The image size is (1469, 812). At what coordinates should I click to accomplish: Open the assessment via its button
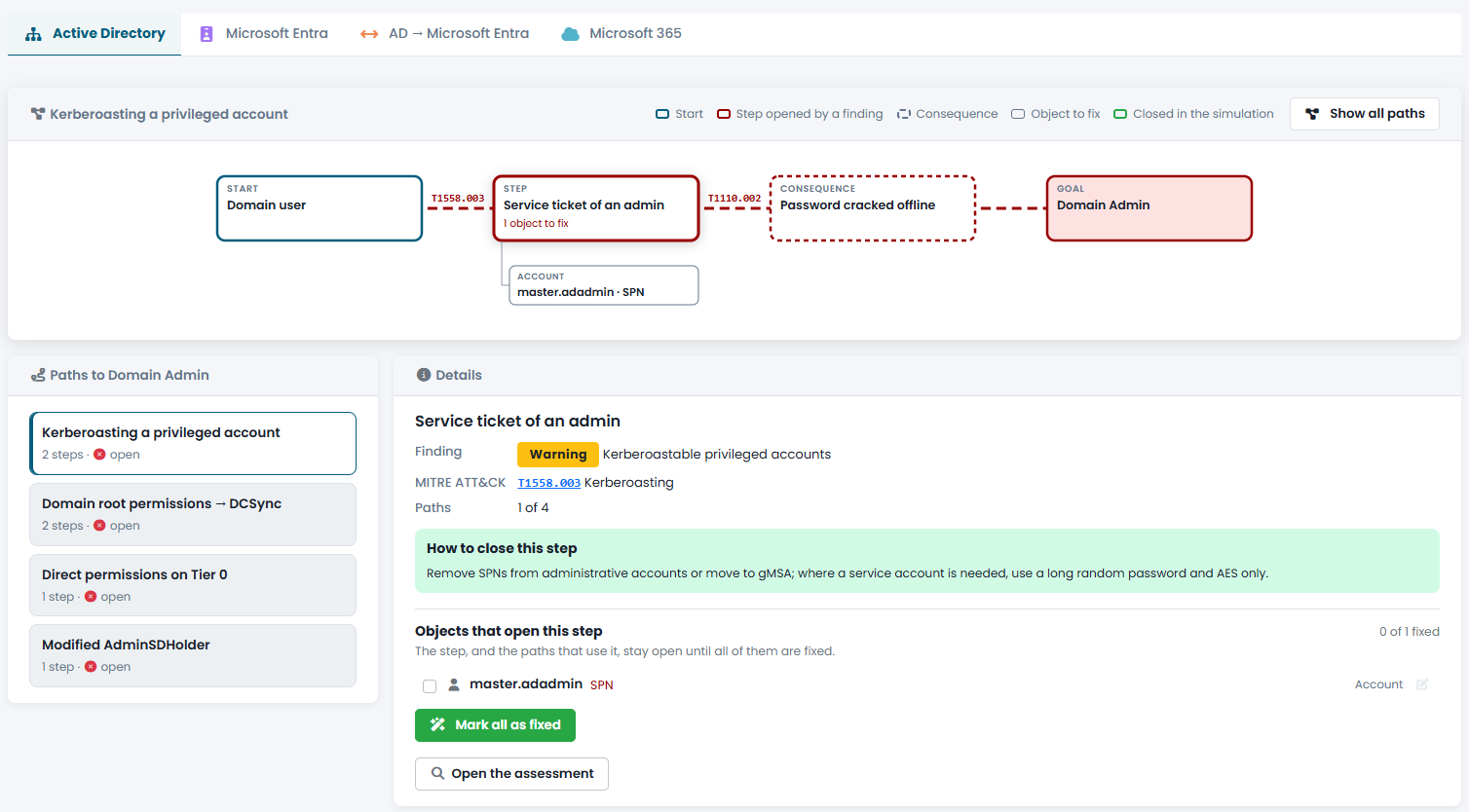pos(511,774)
